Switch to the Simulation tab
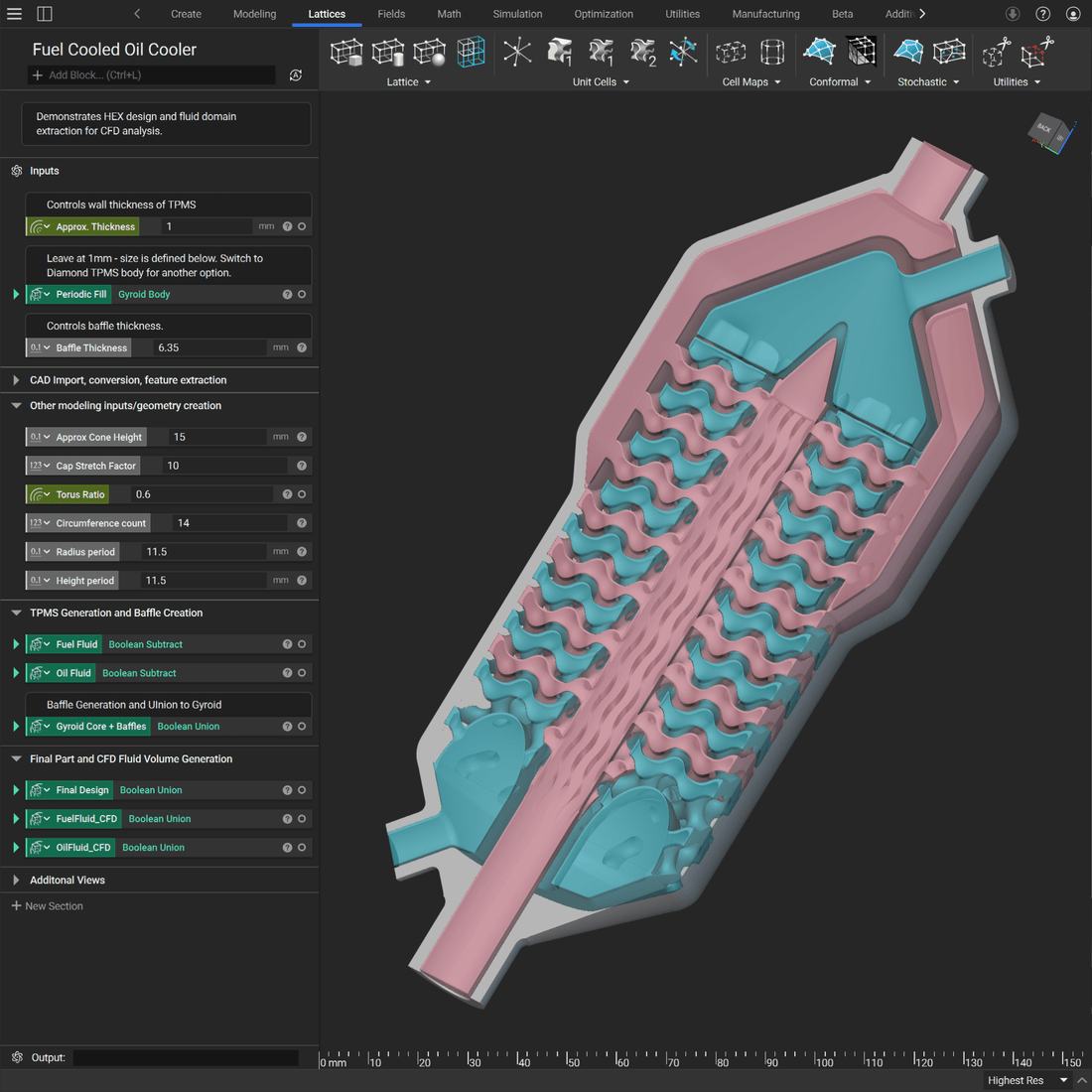 517,14
